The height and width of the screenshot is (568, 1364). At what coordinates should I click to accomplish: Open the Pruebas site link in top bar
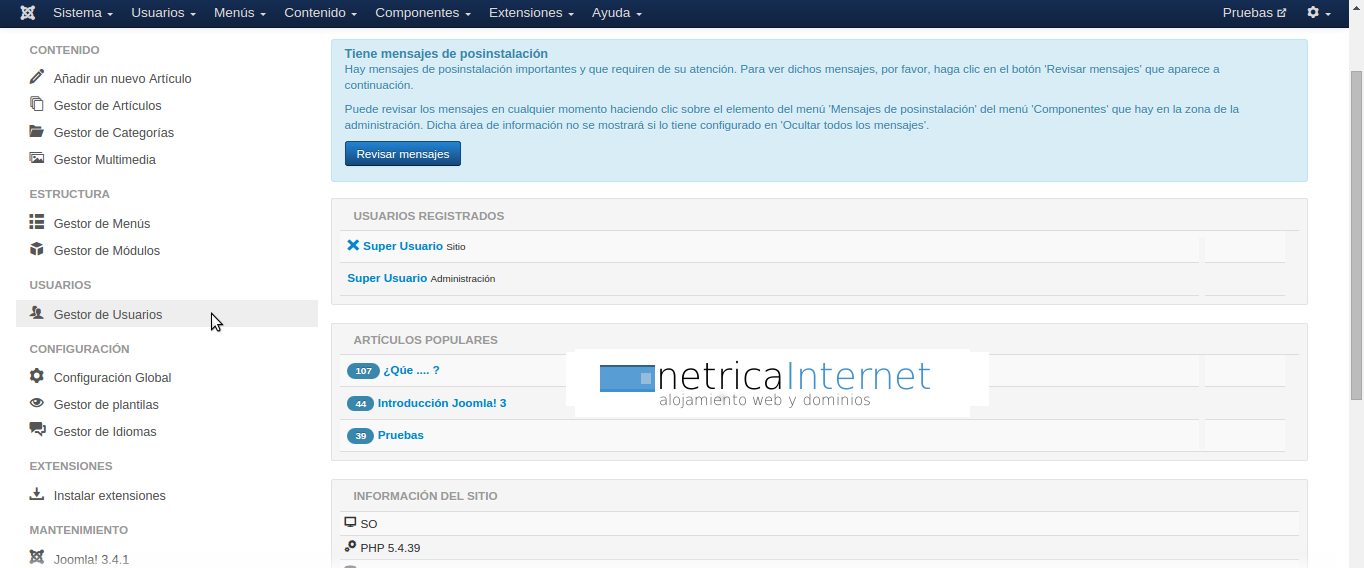click(x=1254, y=13)
